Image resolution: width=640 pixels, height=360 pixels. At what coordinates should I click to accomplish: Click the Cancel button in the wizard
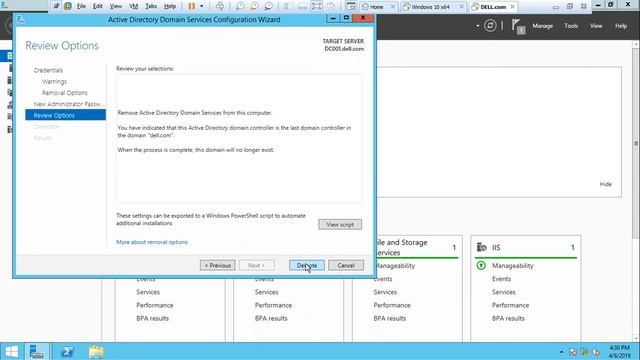(x=346, y=265)
